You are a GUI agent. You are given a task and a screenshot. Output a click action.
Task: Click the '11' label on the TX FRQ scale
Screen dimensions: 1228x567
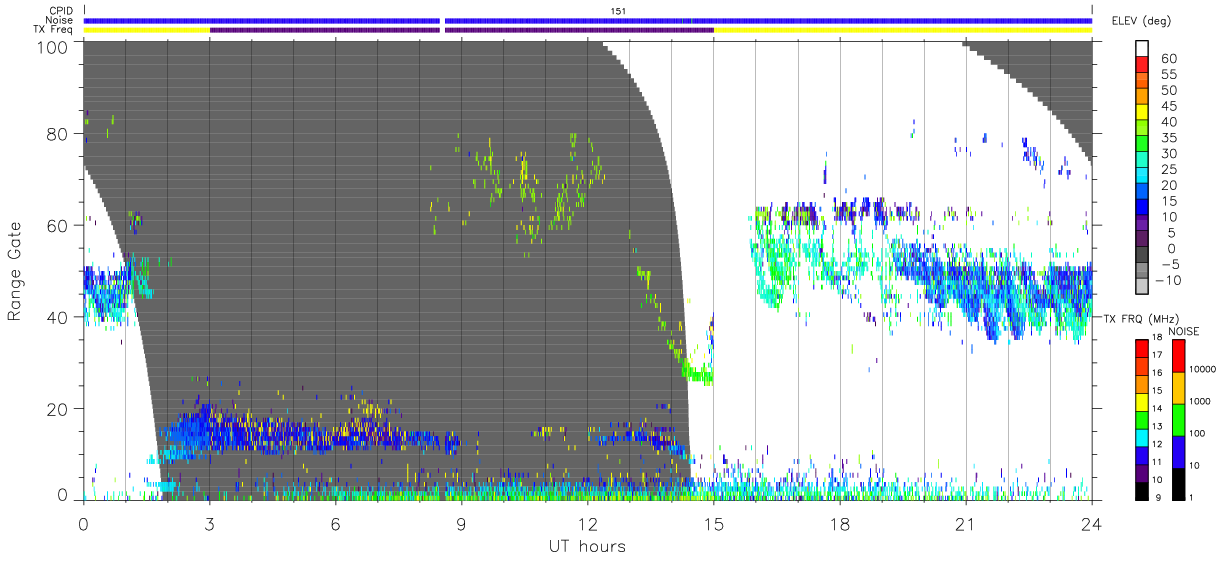pos(1157,462)
